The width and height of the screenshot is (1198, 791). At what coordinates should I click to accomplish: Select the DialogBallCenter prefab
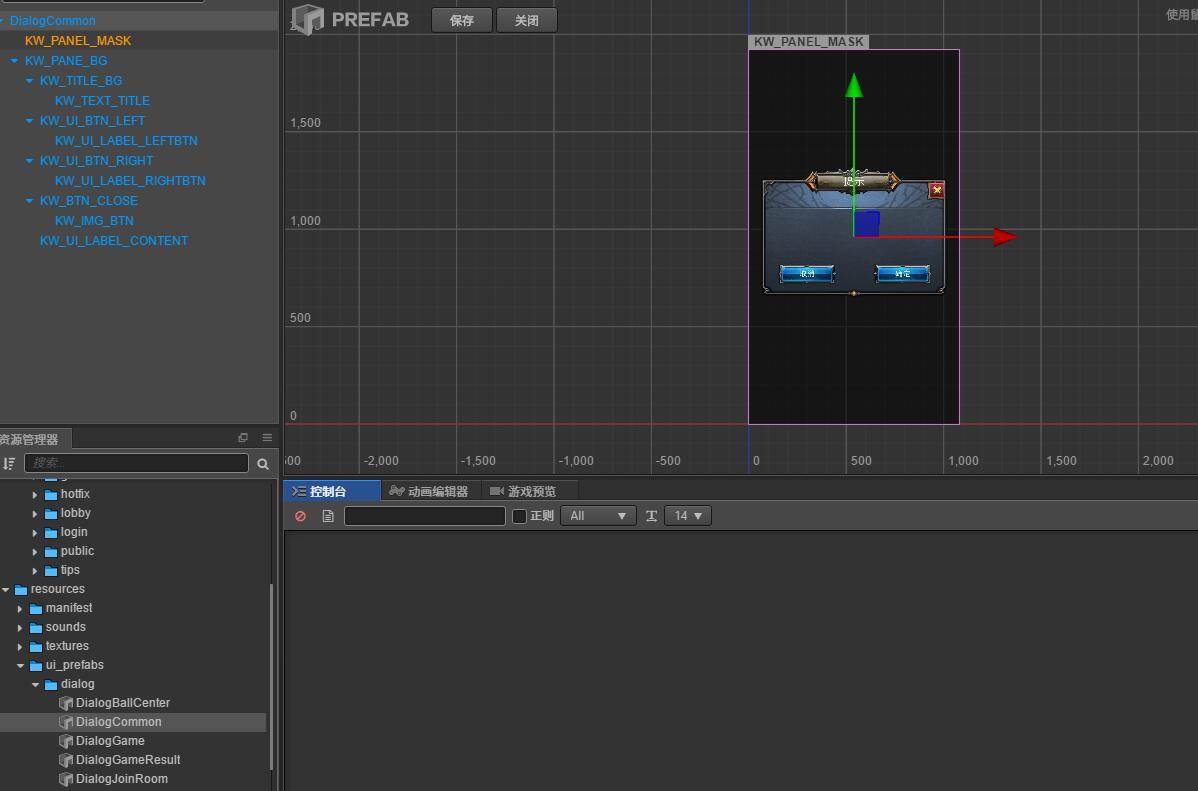pyautogui.click(x=122, y=703)
